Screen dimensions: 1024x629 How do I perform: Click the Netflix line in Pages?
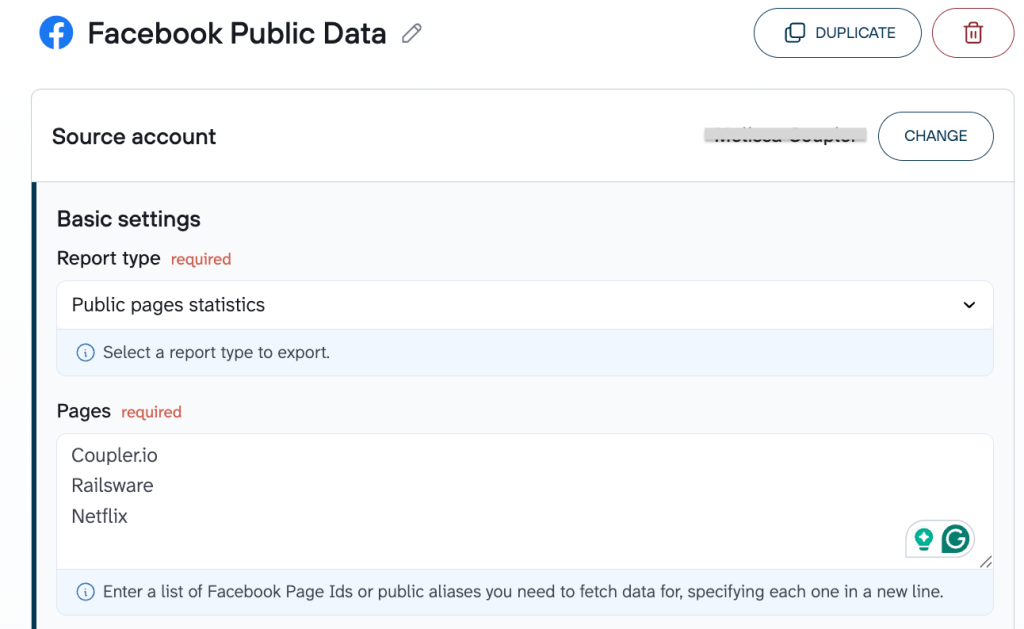pyautogui.click(x=99, y=517)
